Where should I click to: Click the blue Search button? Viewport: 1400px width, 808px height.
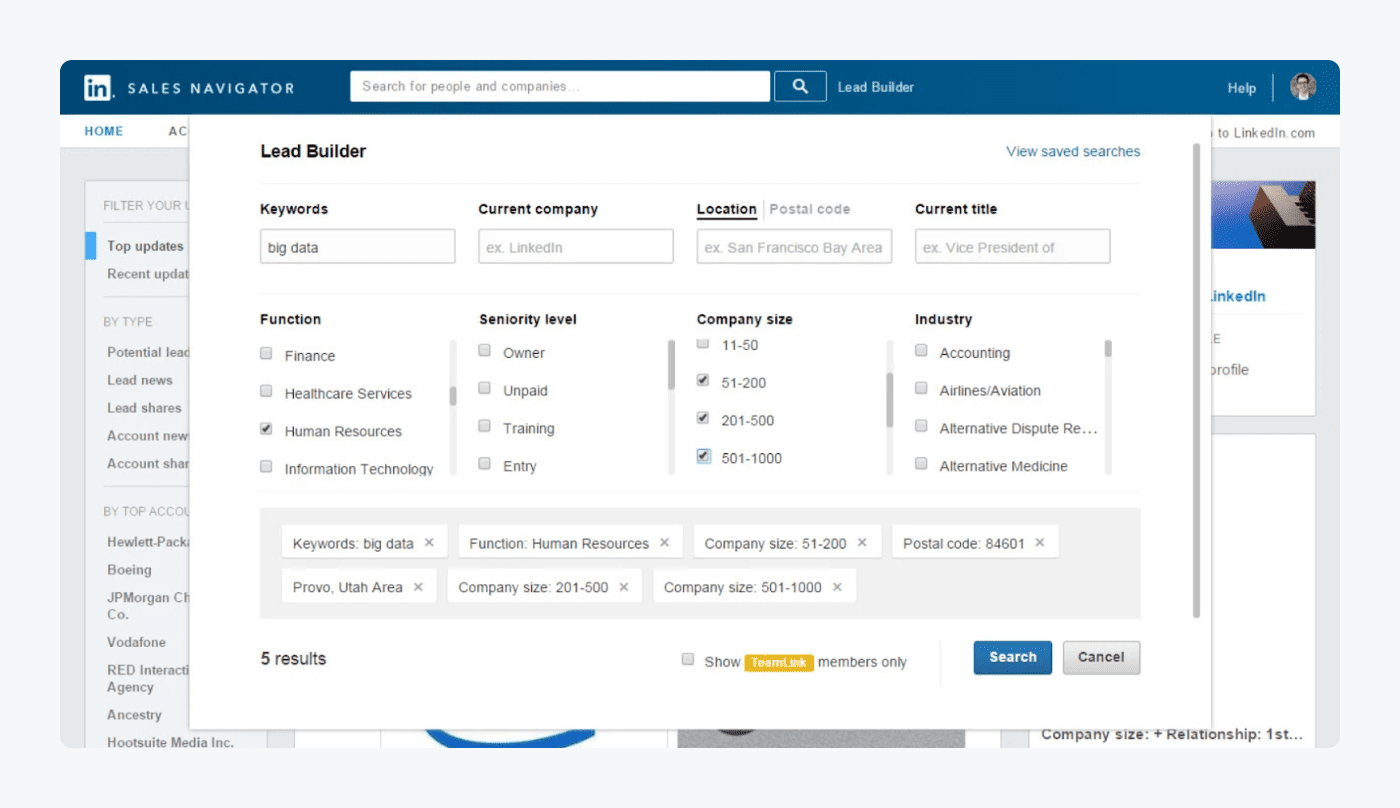(x=1012, y=657)
